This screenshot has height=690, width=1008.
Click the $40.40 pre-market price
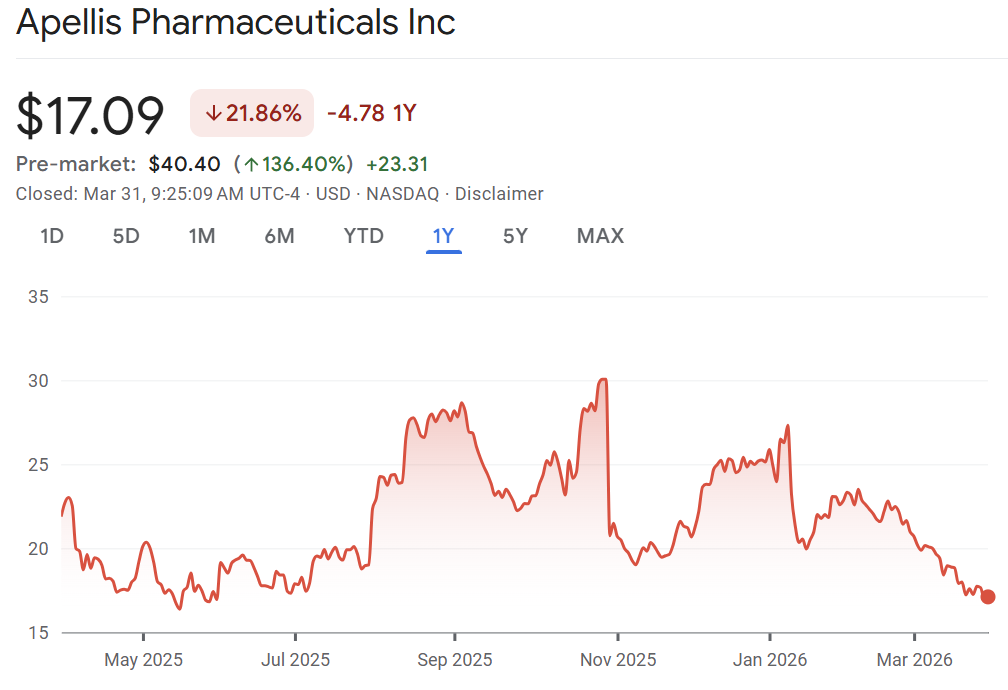[185, 164]
